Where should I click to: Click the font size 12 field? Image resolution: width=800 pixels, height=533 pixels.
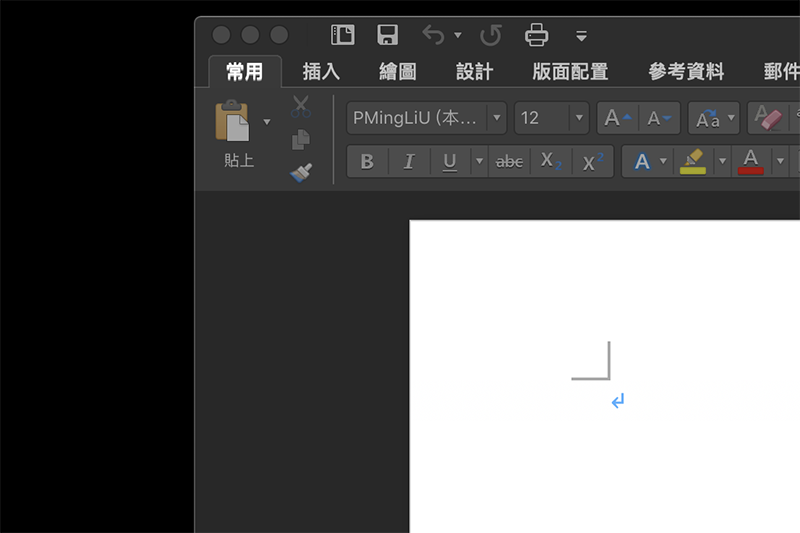[x=542, y=118]
